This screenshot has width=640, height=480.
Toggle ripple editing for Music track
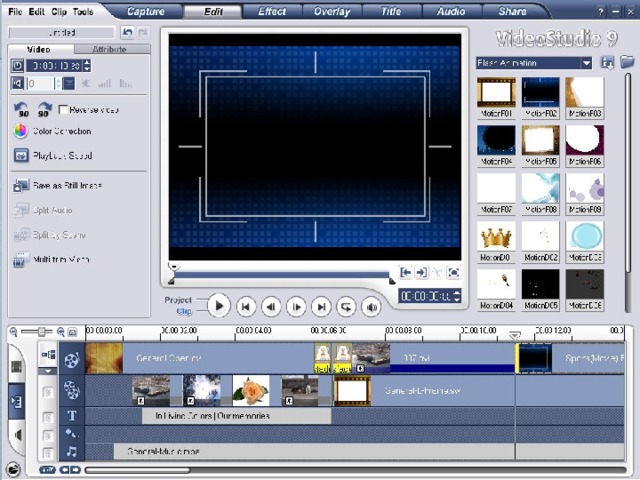pyautogui.click(x=48, y=453)
